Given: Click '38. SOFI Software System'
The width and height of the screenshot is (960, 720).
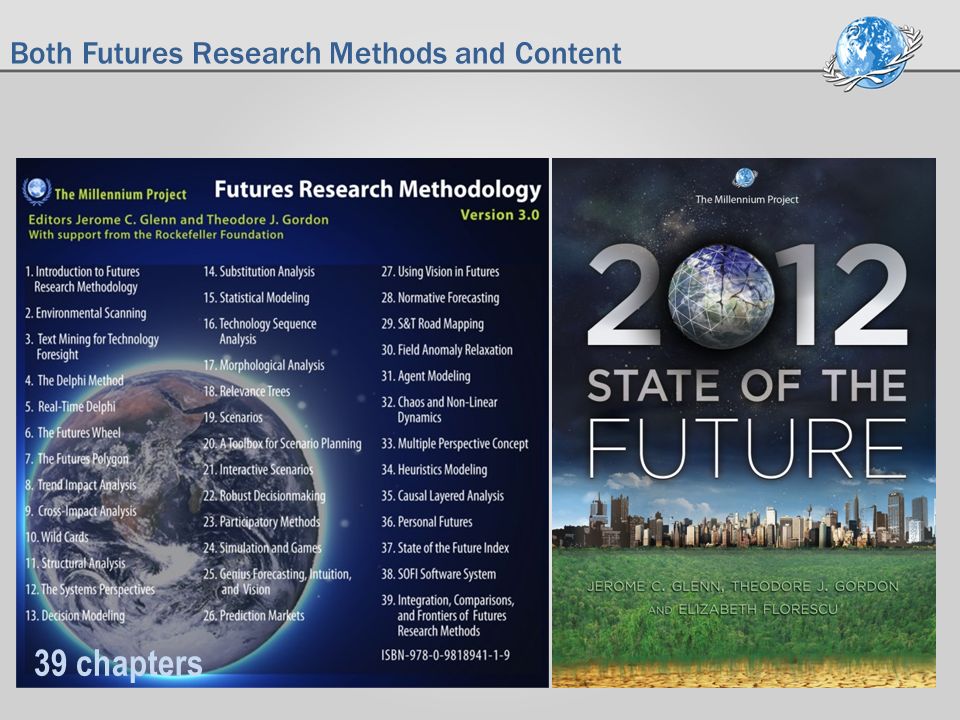Looking at the screenshot, I should pos(438,574).
